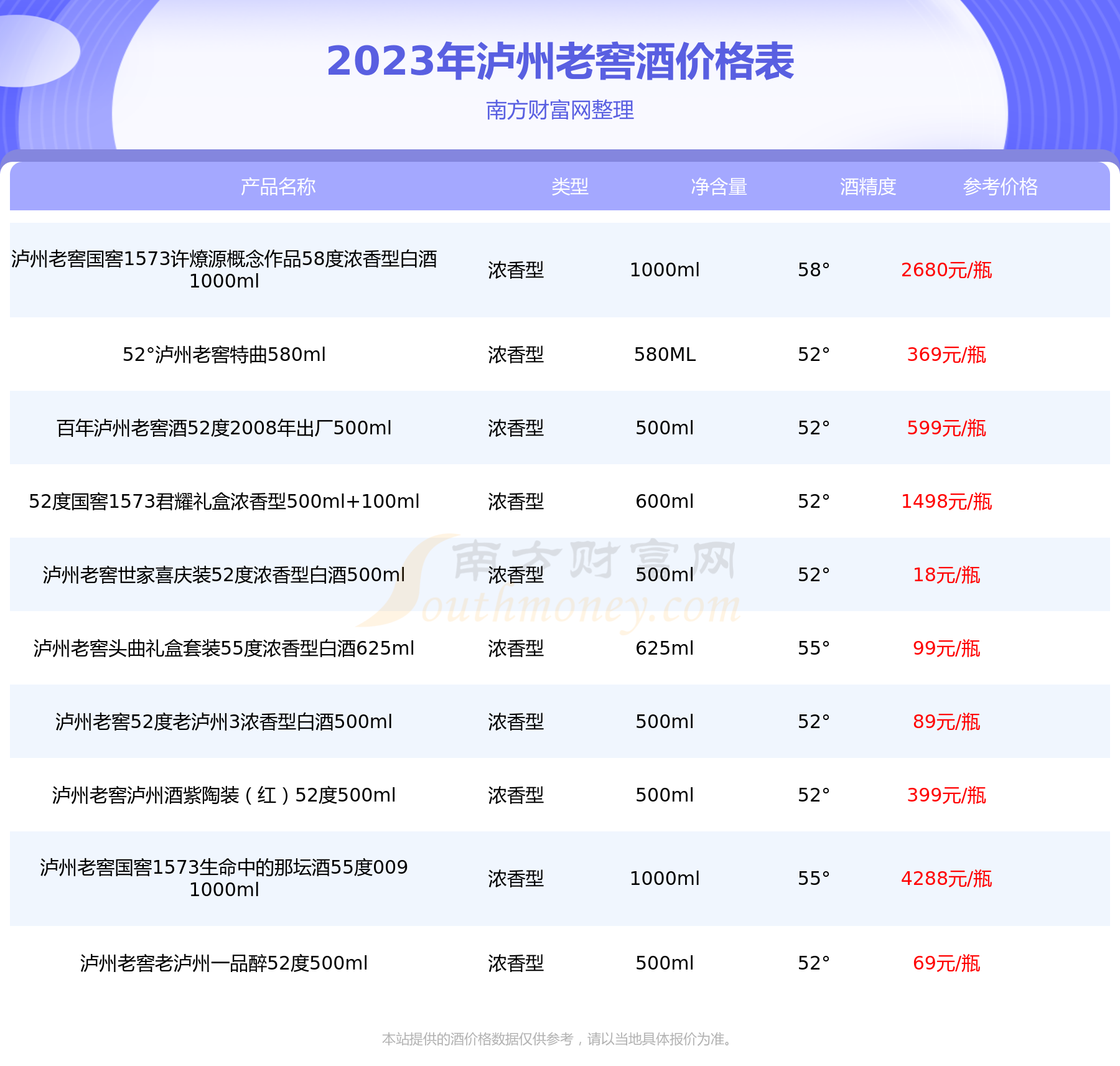Click the 69元/瓶 price
Screen dimensions: 1120x1066
pos(946,963)
